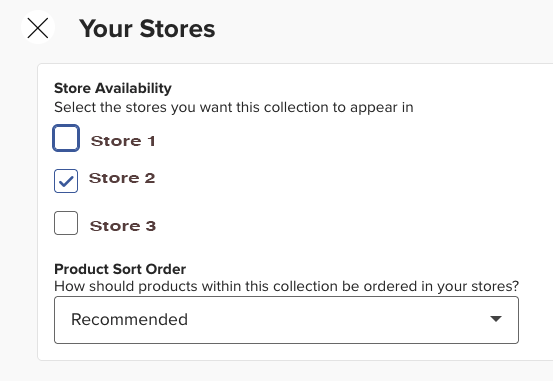553x381 pixels.
Task: Click the Store 1 label text
Action: pyautogui.click(x=123, y=141)
